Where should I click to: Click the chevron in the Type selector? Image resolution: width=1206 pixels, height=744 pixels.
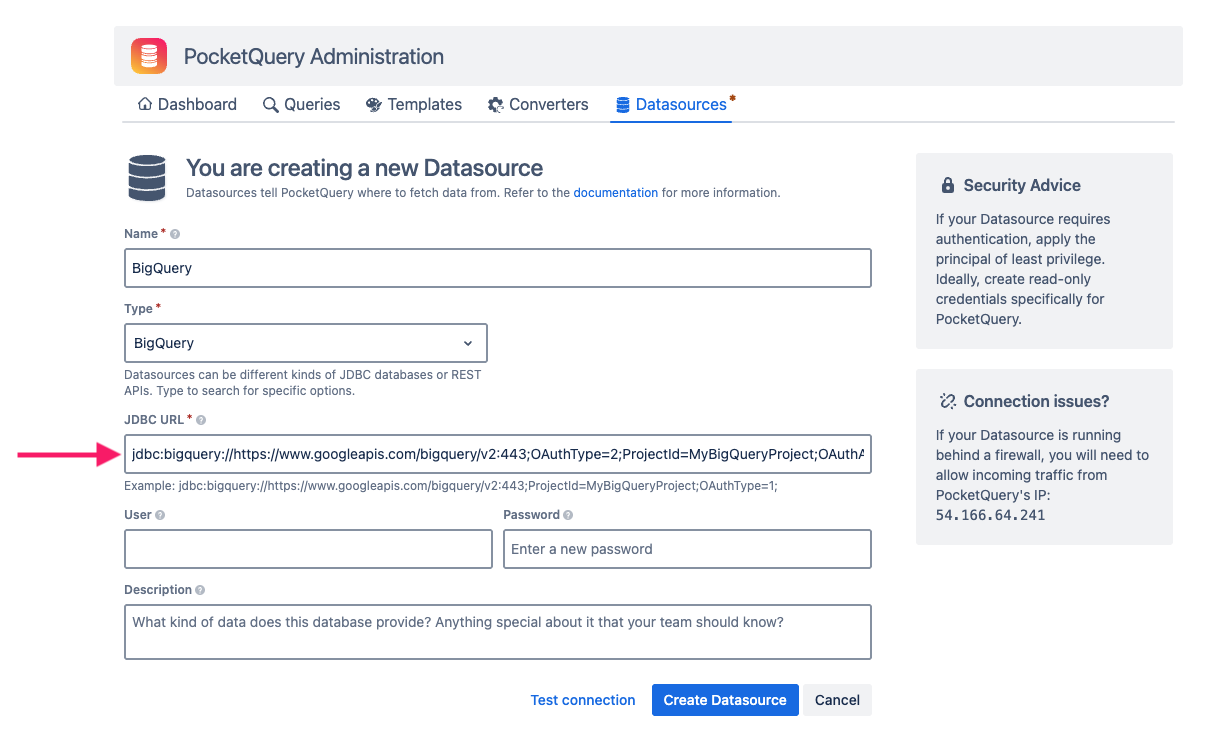tap(467, 342)
